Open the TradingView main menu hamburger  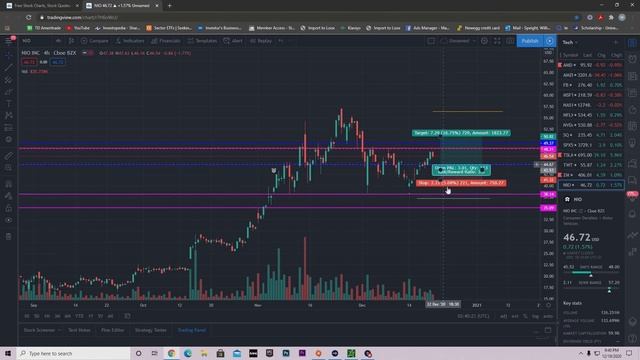point(8,41)
